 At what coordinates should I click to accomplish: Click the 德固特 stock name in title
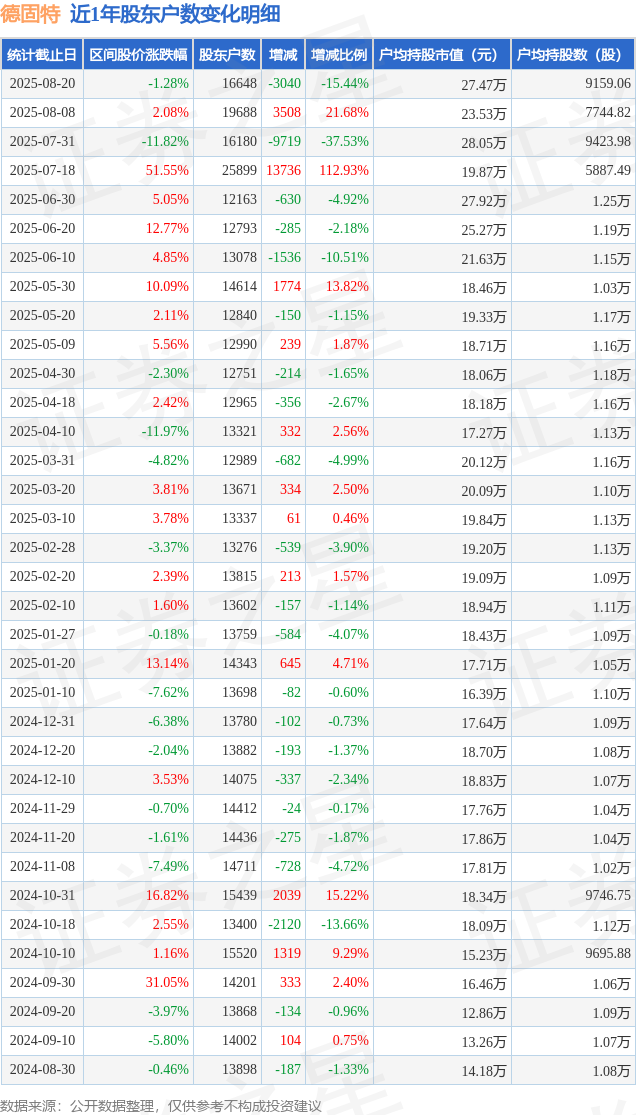click(31, 14)
